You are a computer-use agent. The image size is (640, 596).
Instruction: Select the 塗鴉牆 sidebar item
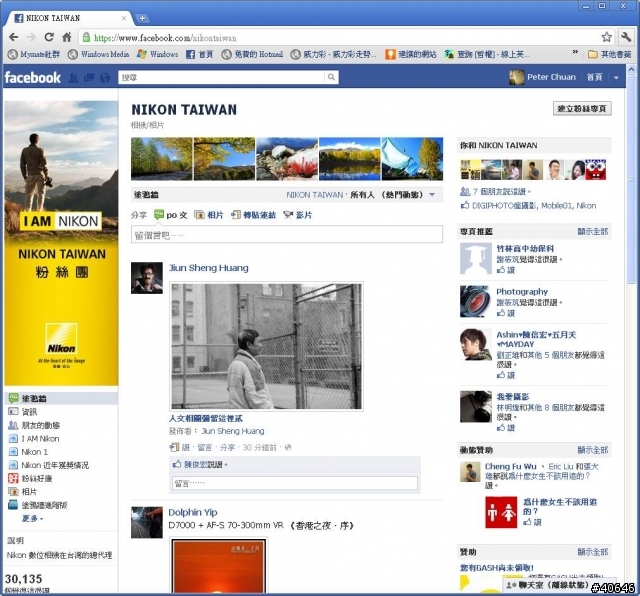61,398
